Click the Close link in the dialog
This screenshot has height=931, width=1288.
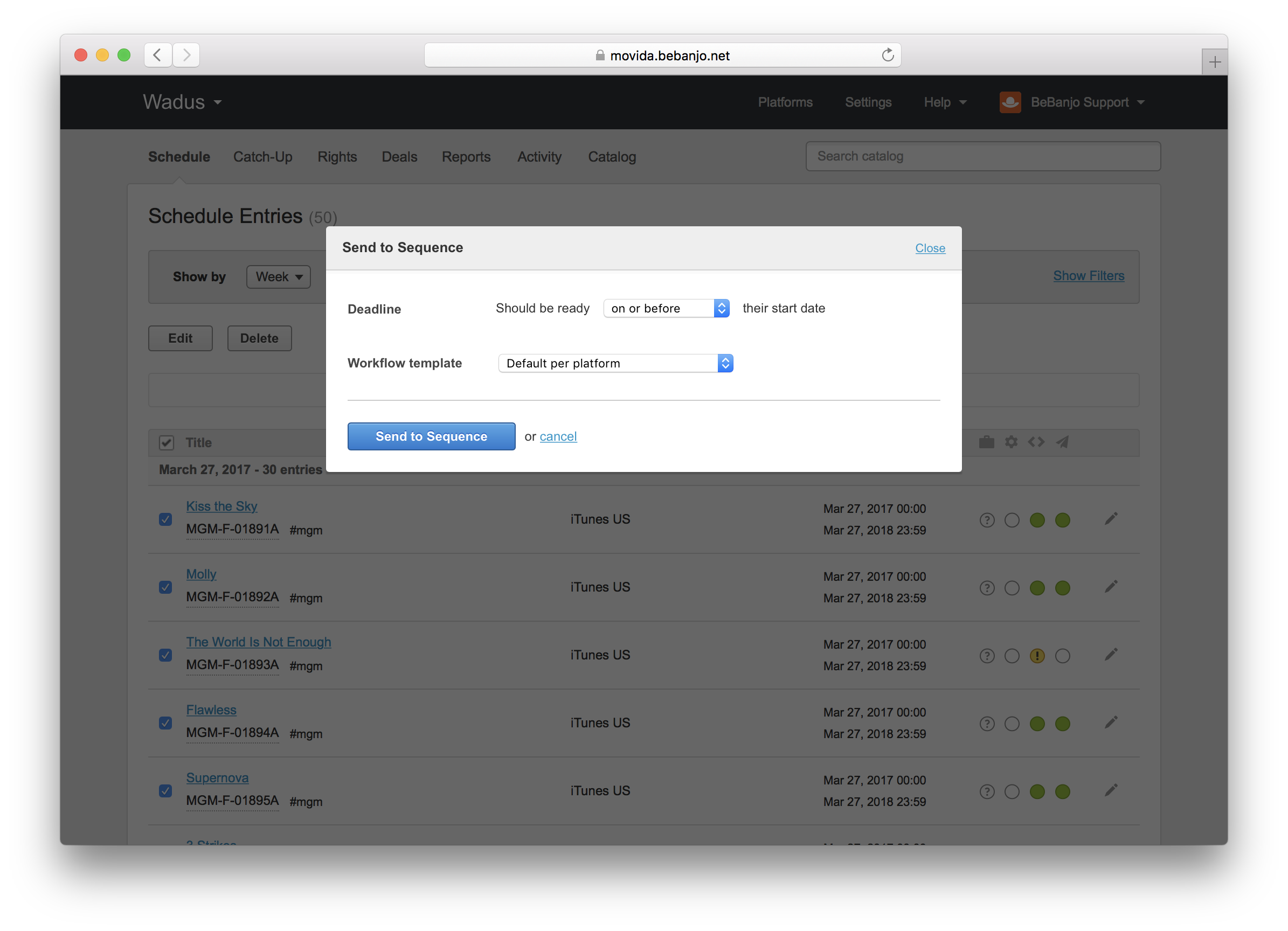point(930,248)
